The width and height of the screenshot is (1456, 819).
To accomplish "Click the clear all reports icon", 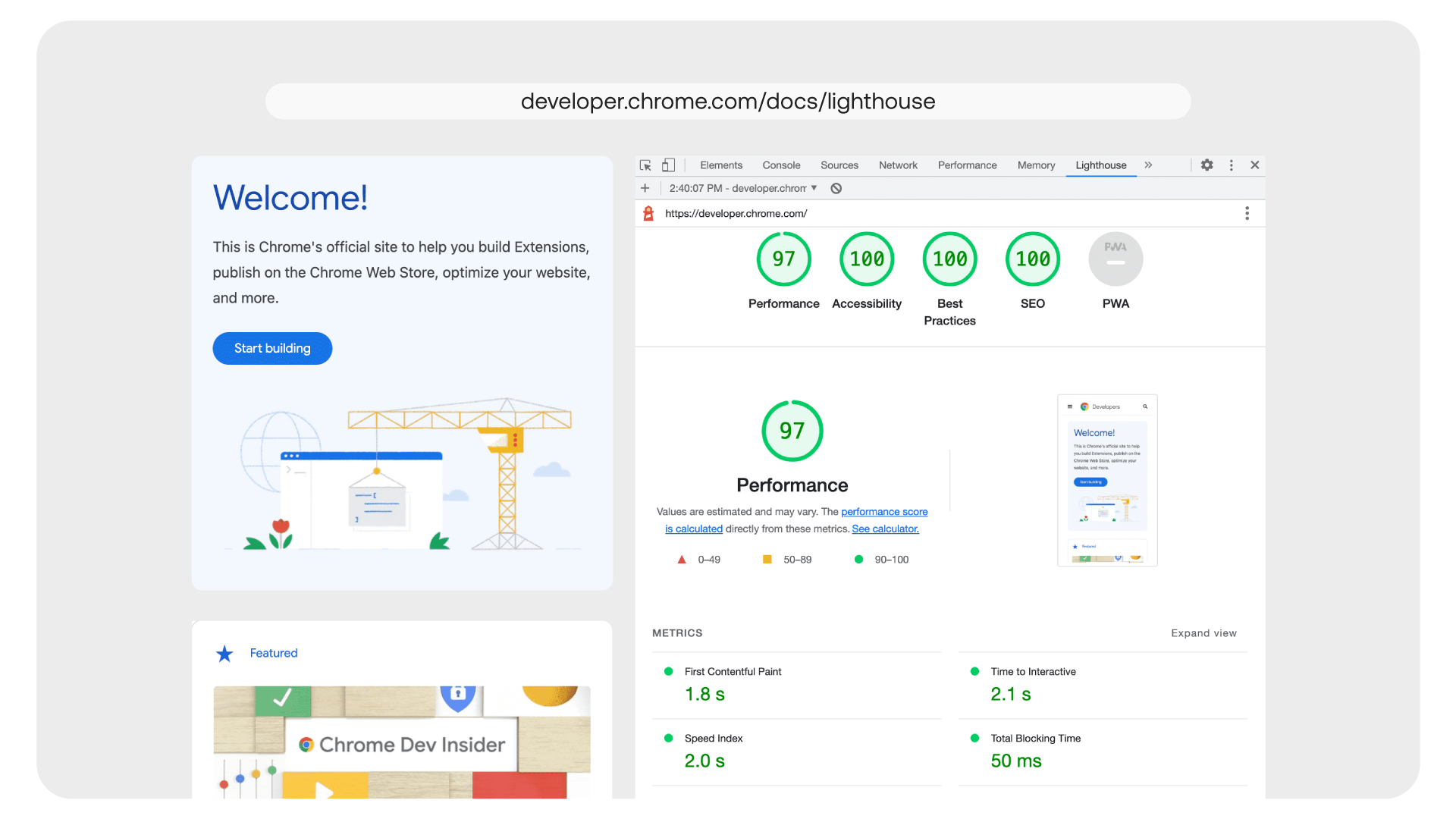I will pyautogui.click(x=836, y=188).
